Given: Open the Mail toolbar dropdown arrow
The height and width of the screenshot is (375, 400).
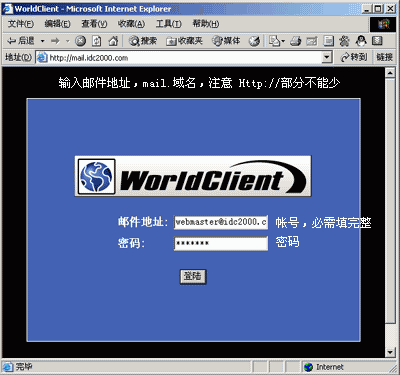Looking at the screenshot, I should [x=283, y=41].
